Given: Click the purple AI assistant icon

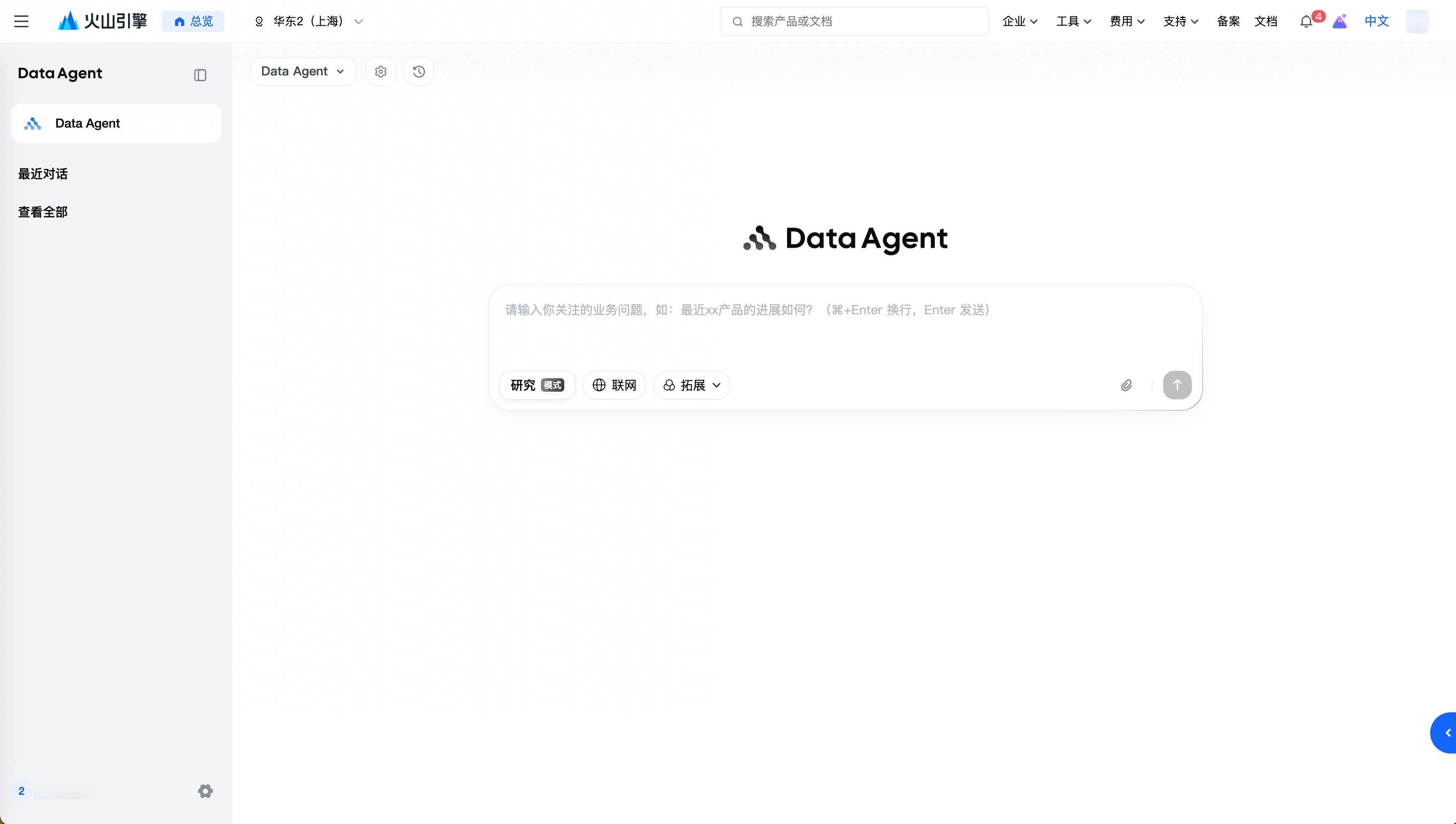Looking at the screenshot, I should coord(1339,21).
